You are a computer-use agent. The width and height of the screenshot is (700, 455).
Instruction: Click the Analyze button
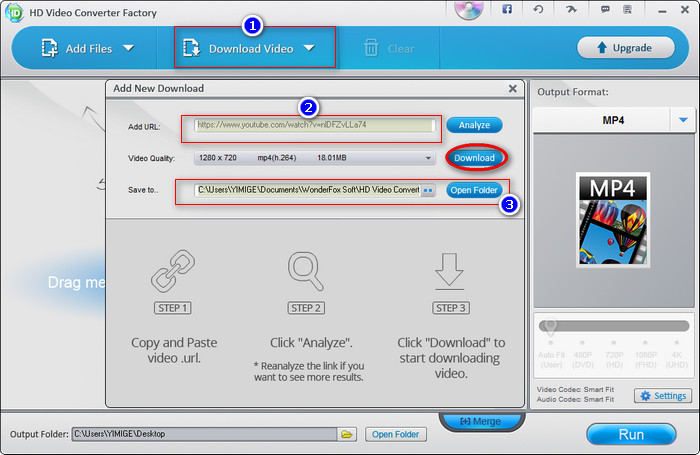tap(474, 125)
